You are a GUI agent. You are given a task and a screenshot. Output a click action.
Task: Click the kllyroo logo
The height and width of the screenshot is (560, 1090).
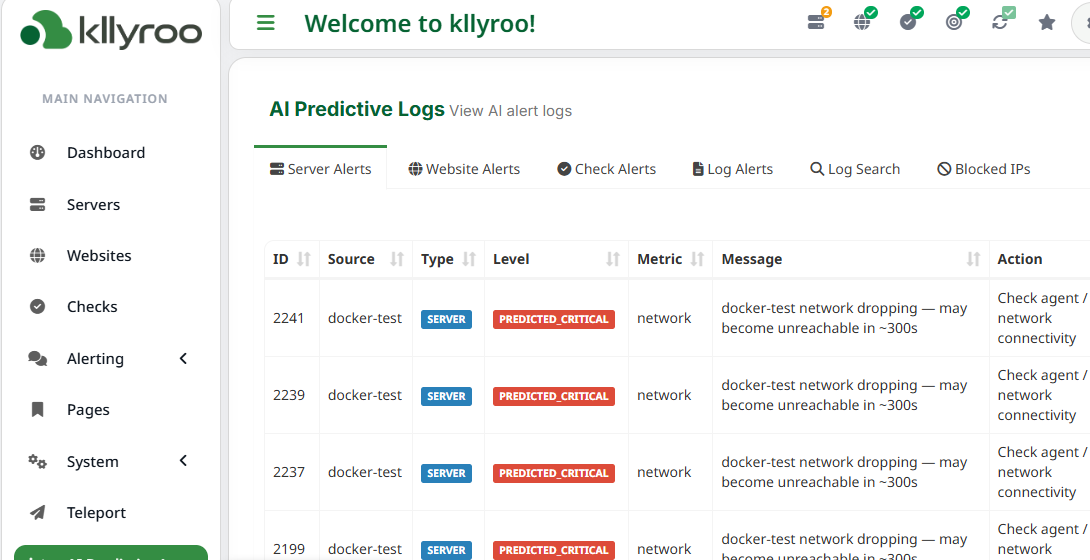[x=111, y=30]
